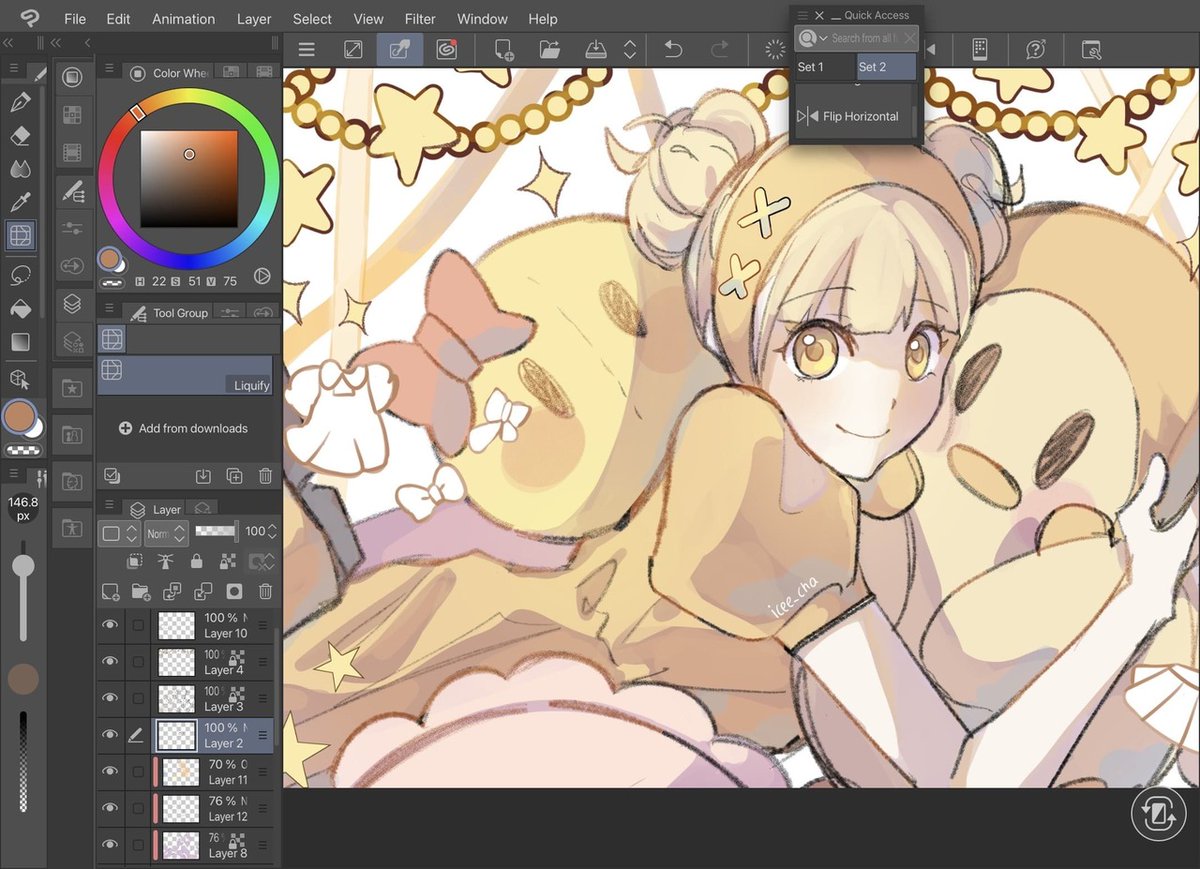Create a new layer folder
The image size is (1200, 869).
coord(140,591)
